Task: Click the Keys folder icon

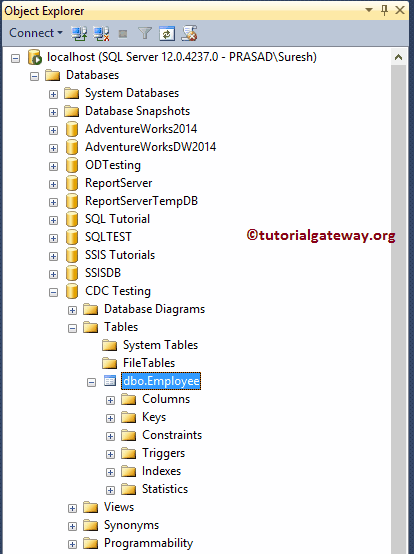Action: click(129, 417)
